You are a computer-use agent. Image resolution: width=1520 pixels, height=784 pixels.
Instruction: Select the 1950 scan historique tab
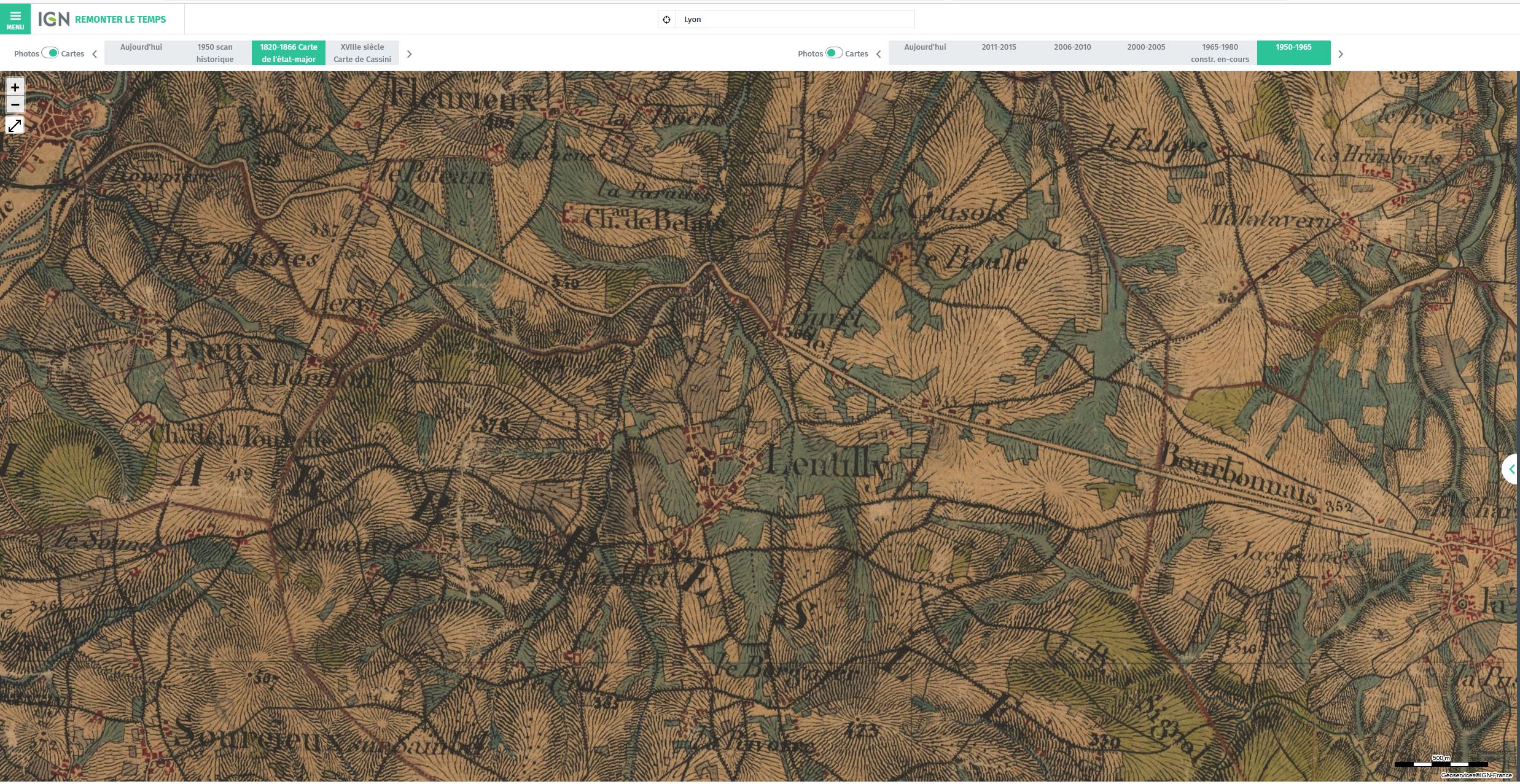[215, 53]
